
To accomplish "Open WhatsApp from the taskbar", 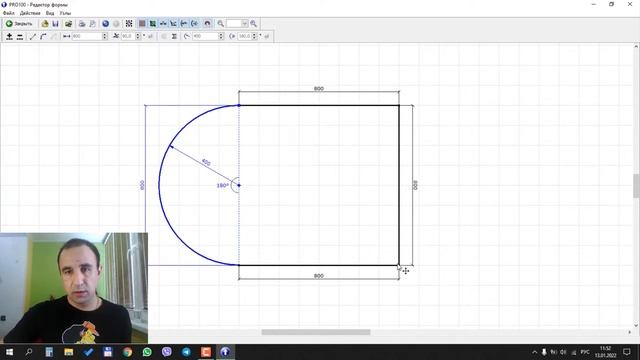I will pyautogui.click(x=147, y=352).
